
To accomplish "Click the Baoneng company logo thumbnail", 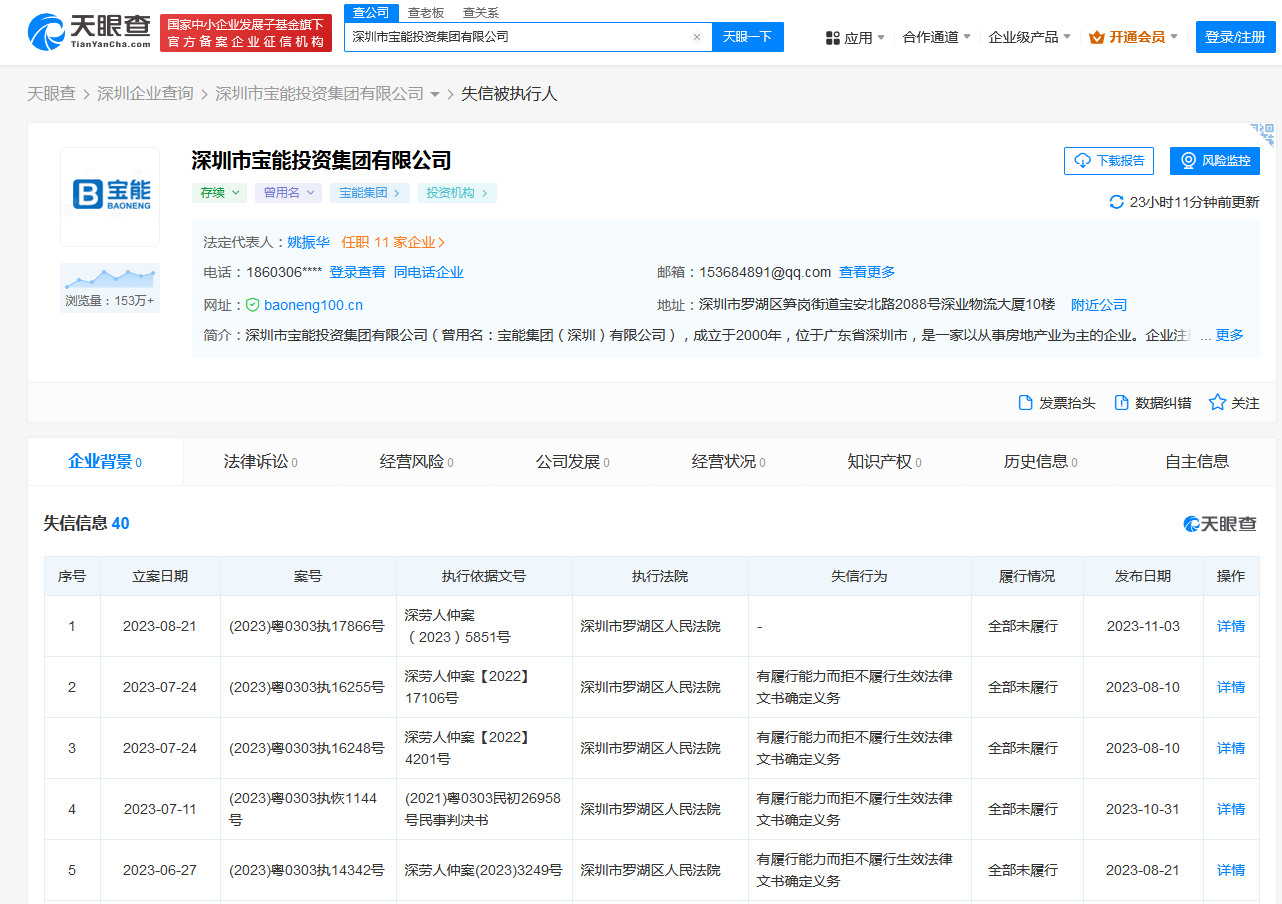I will [x=110, y=196].
